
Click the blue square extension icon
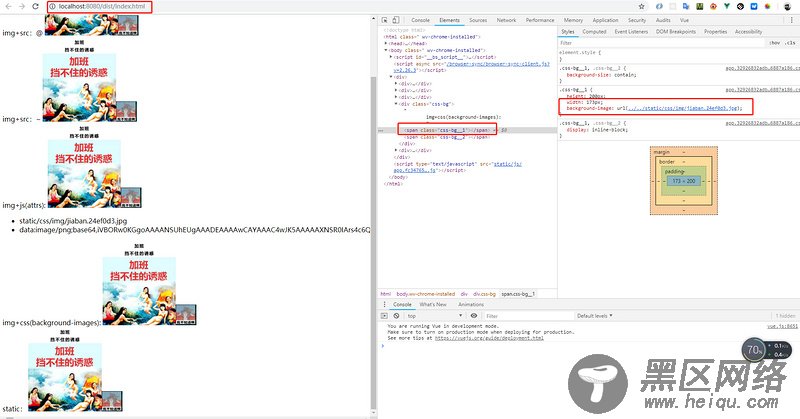(754, 7)
